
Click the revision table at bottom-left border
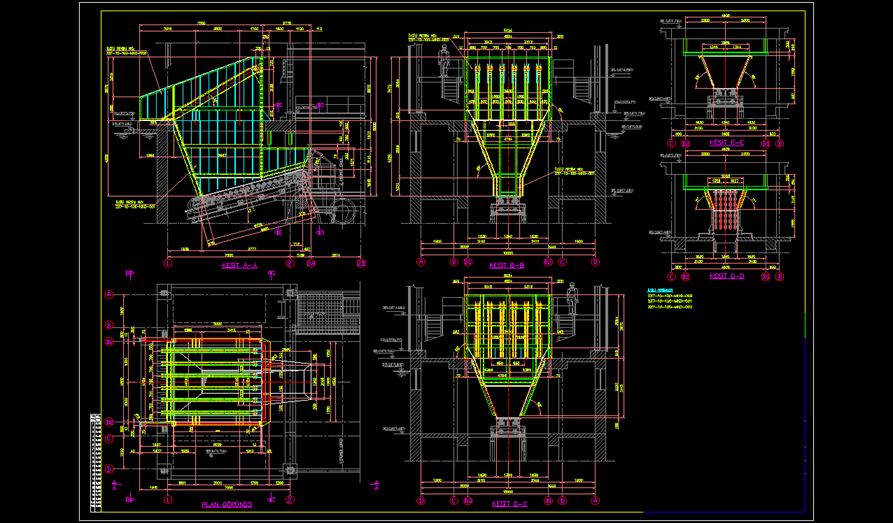point(95,460)
